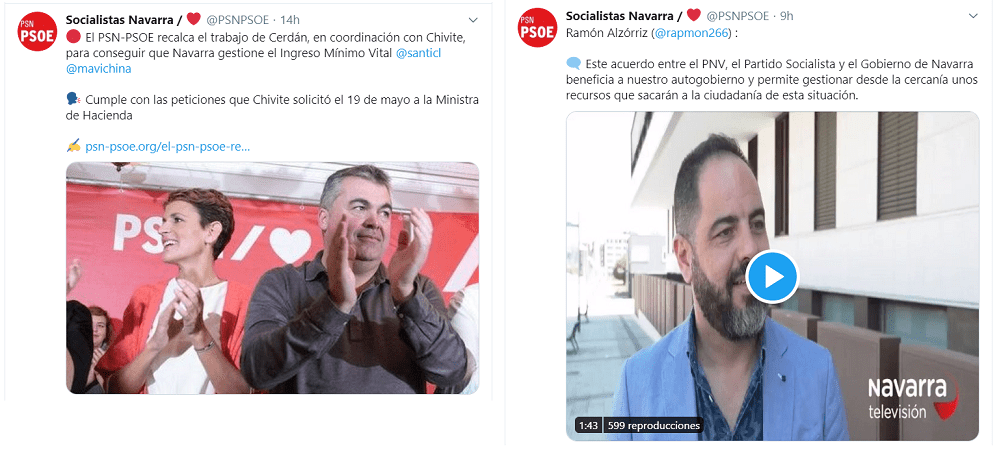Open the @mavichina mention link
The image size is (999, 457).
click(x=99, y=69)
